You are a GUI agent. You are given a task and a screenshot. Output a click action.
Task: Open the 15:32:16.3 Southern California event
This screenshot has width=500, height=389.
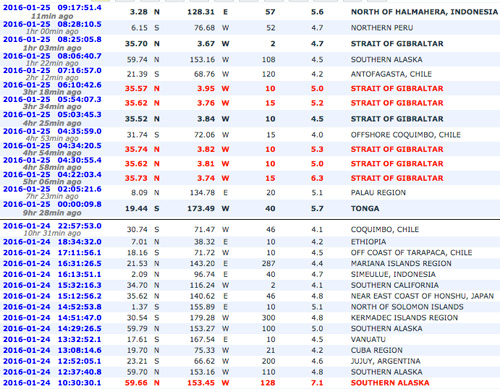coord(52,285)
